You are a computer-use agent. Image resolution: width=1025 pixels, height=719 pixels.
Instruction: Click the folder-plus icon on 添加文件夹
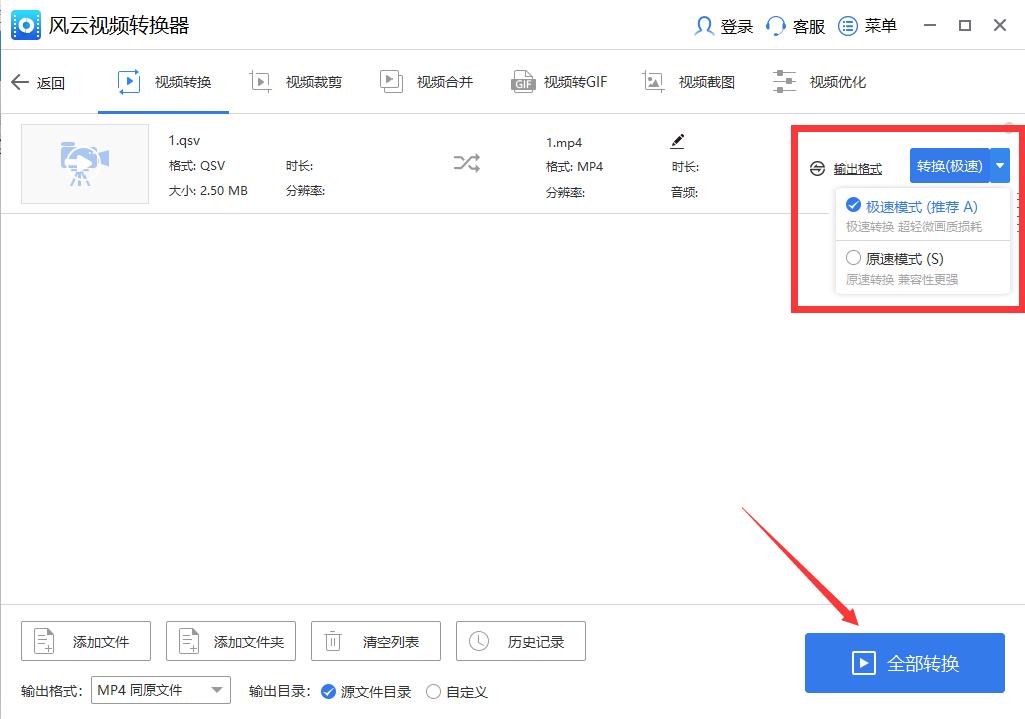pos(189,641)
